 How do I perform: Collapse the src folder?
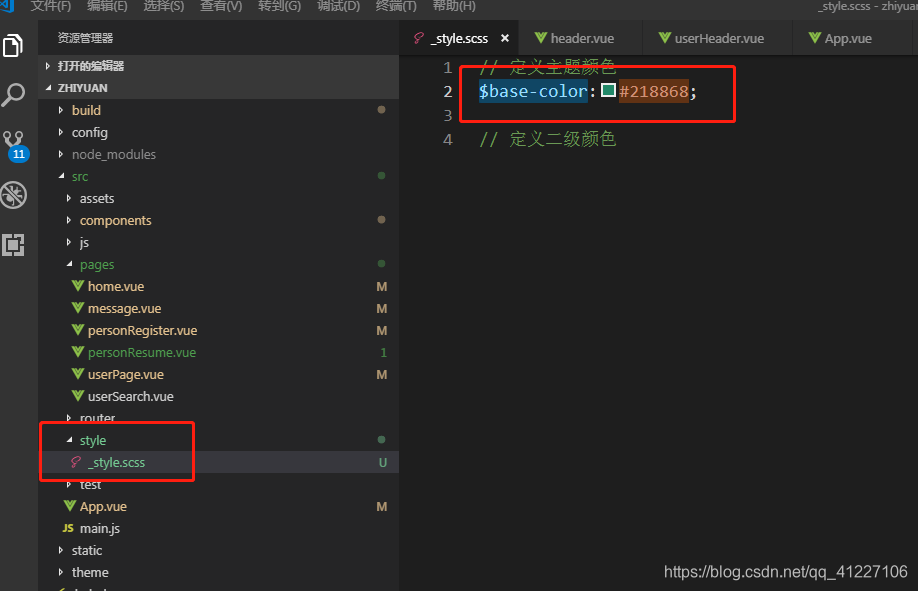pyautogui.click(x=61, y=176)
